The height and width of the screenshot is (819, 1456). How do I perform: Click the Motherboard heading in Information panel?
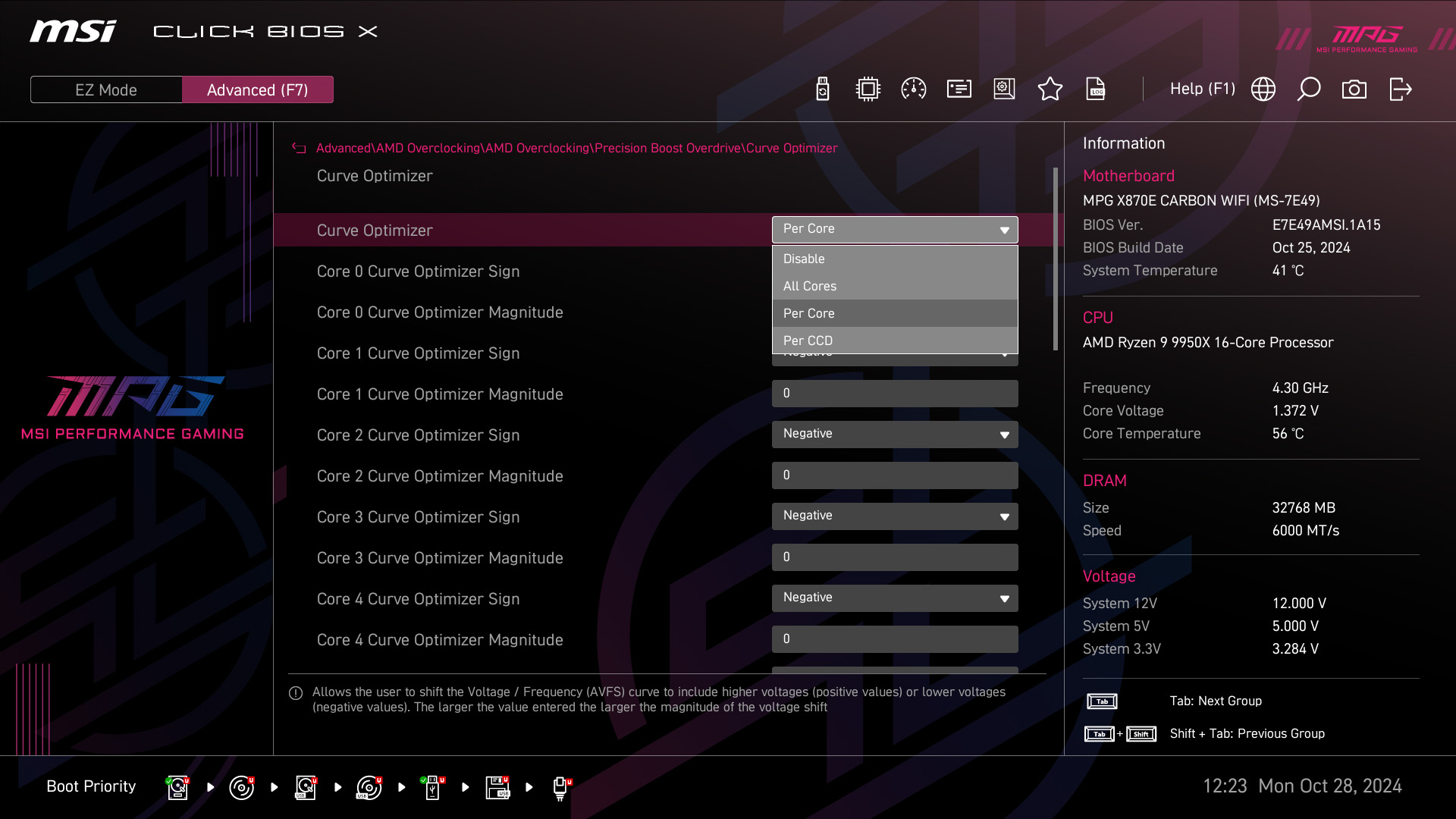click(x=1128, y=176)
